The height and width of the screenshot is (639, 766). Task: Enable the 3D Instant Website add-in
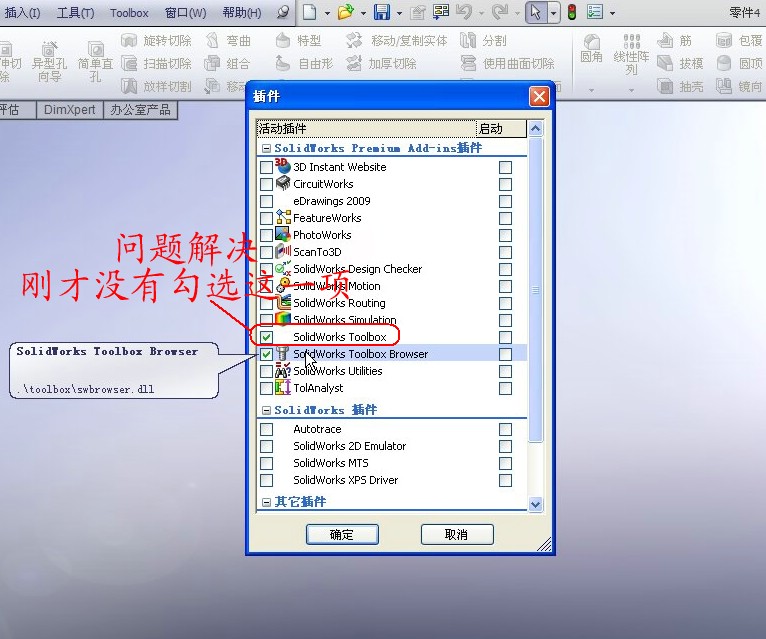pos(266,168)
